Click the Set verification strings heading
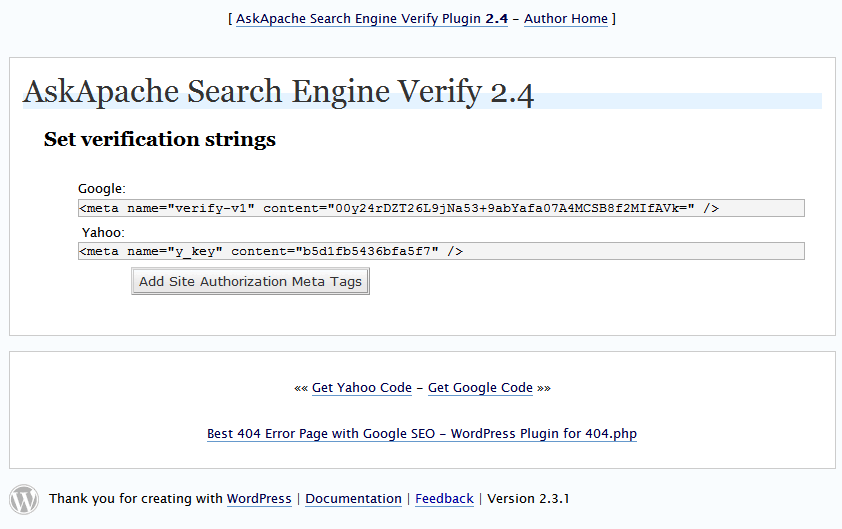The height and width of the screenshot is (529, 842). [x=159, y=139]
